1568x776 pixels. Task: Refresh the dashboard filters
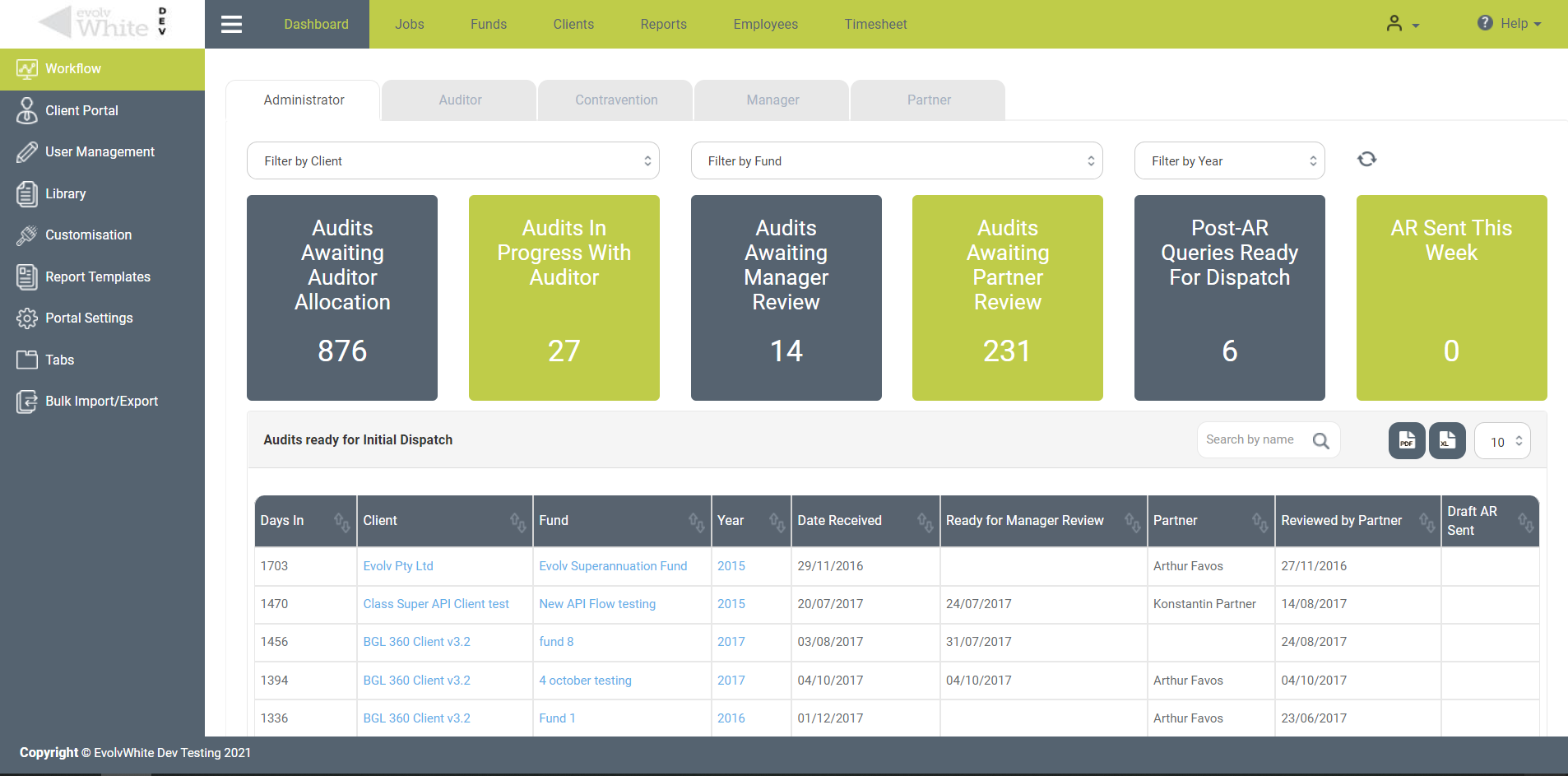click(x=1366, y=159)
